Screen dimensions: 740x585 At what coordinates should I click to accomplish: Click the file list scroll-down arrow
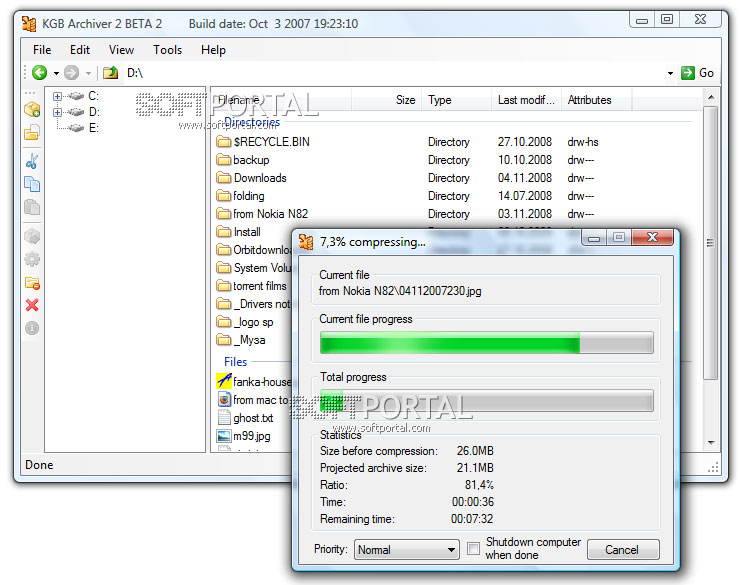tap(710, 443)
